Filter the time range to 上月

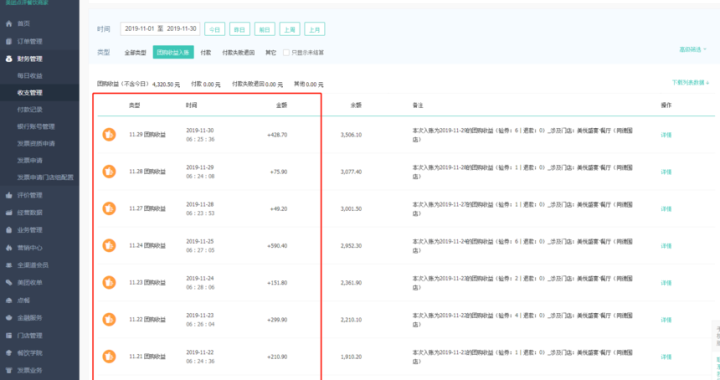315,29
